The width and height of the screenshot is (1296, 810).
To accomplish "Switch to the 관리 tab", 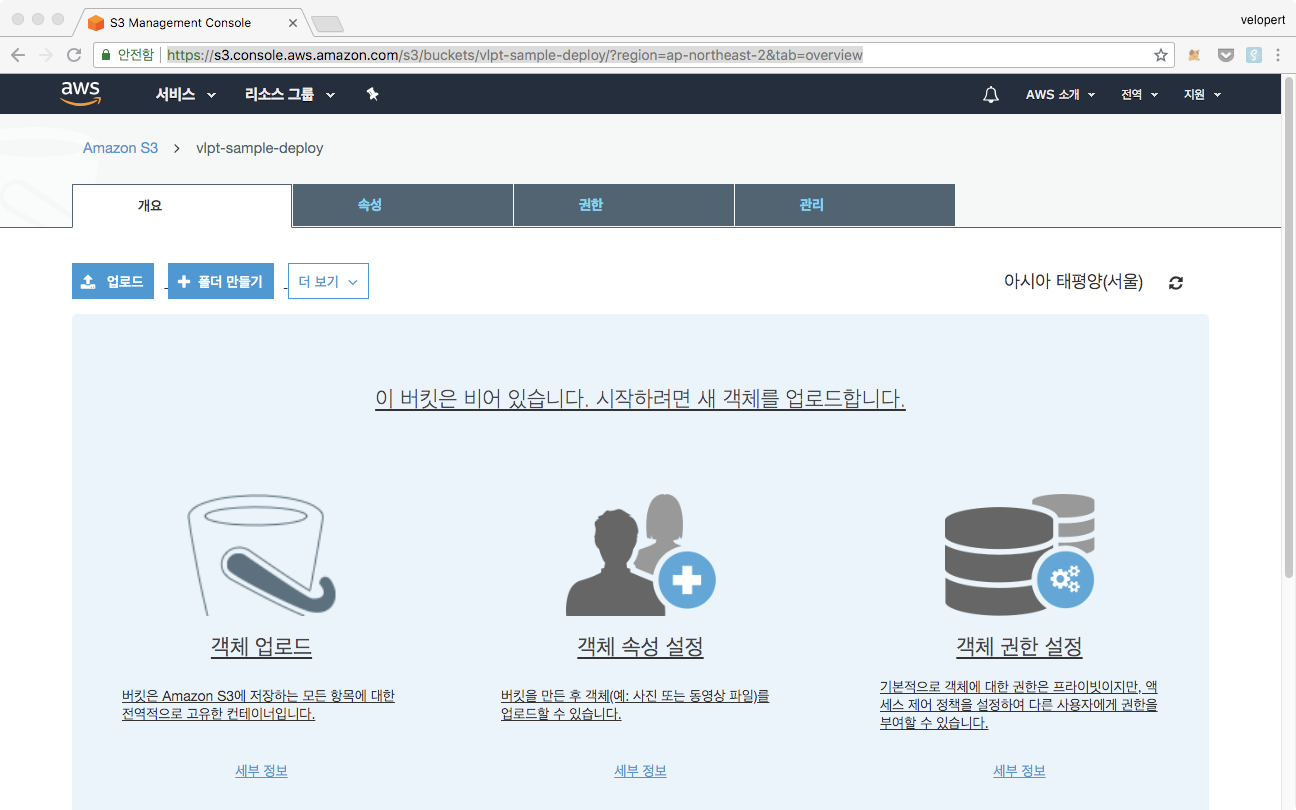I will [x=845, y=205].
